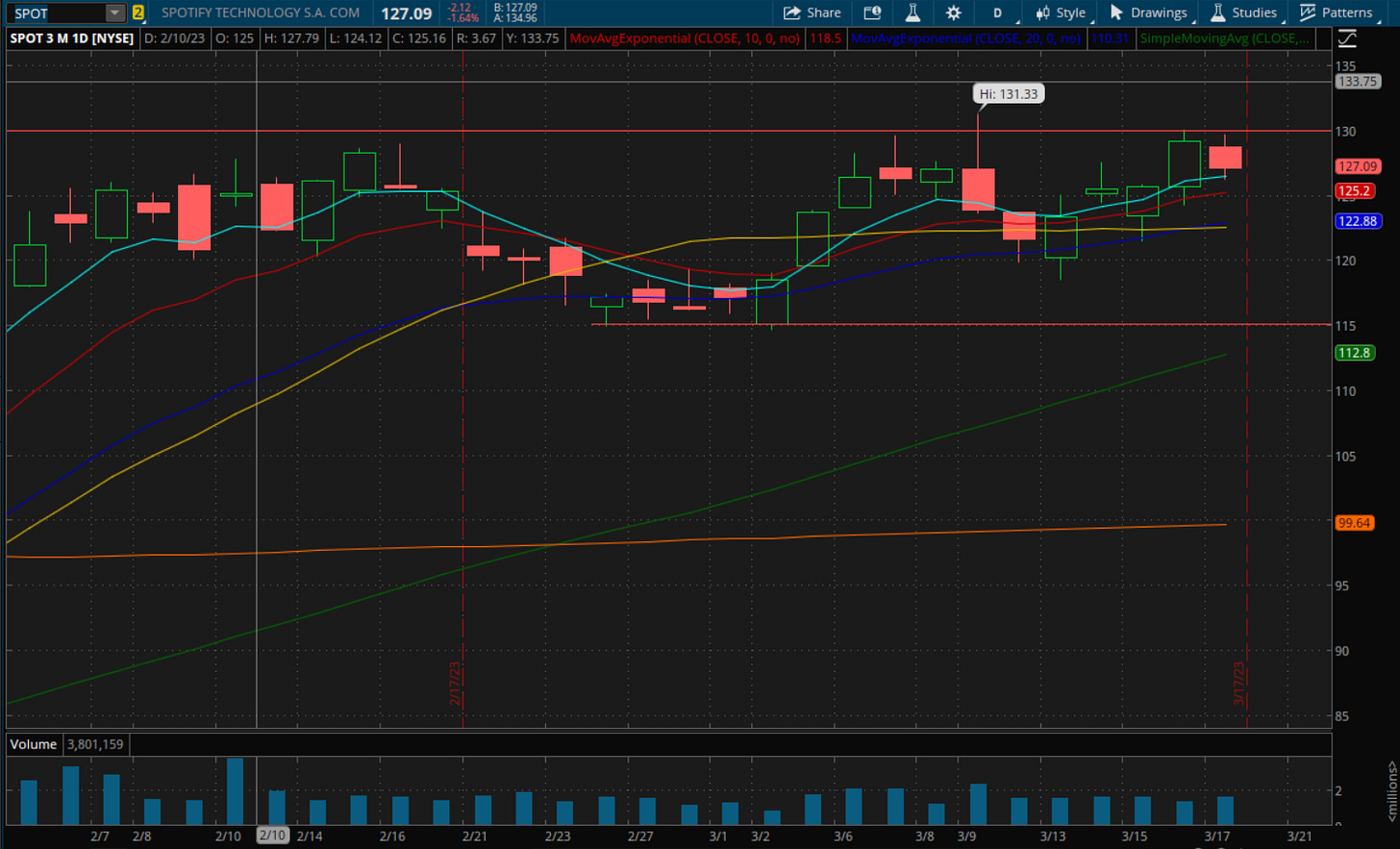Click the highlighted 2/10 date label on axis
The image size is (1400, 849).
click(272, 836)
